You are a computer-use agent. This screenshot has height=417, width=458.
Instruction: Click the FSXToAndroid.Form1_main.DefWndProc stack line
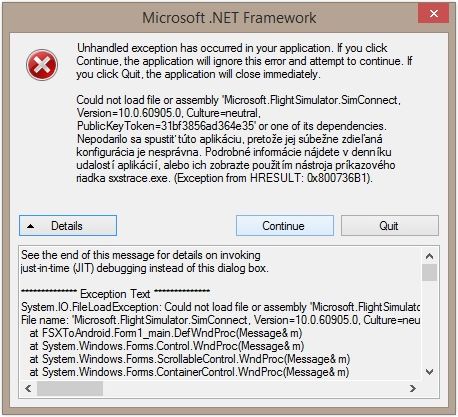click(x=166, y=333)
